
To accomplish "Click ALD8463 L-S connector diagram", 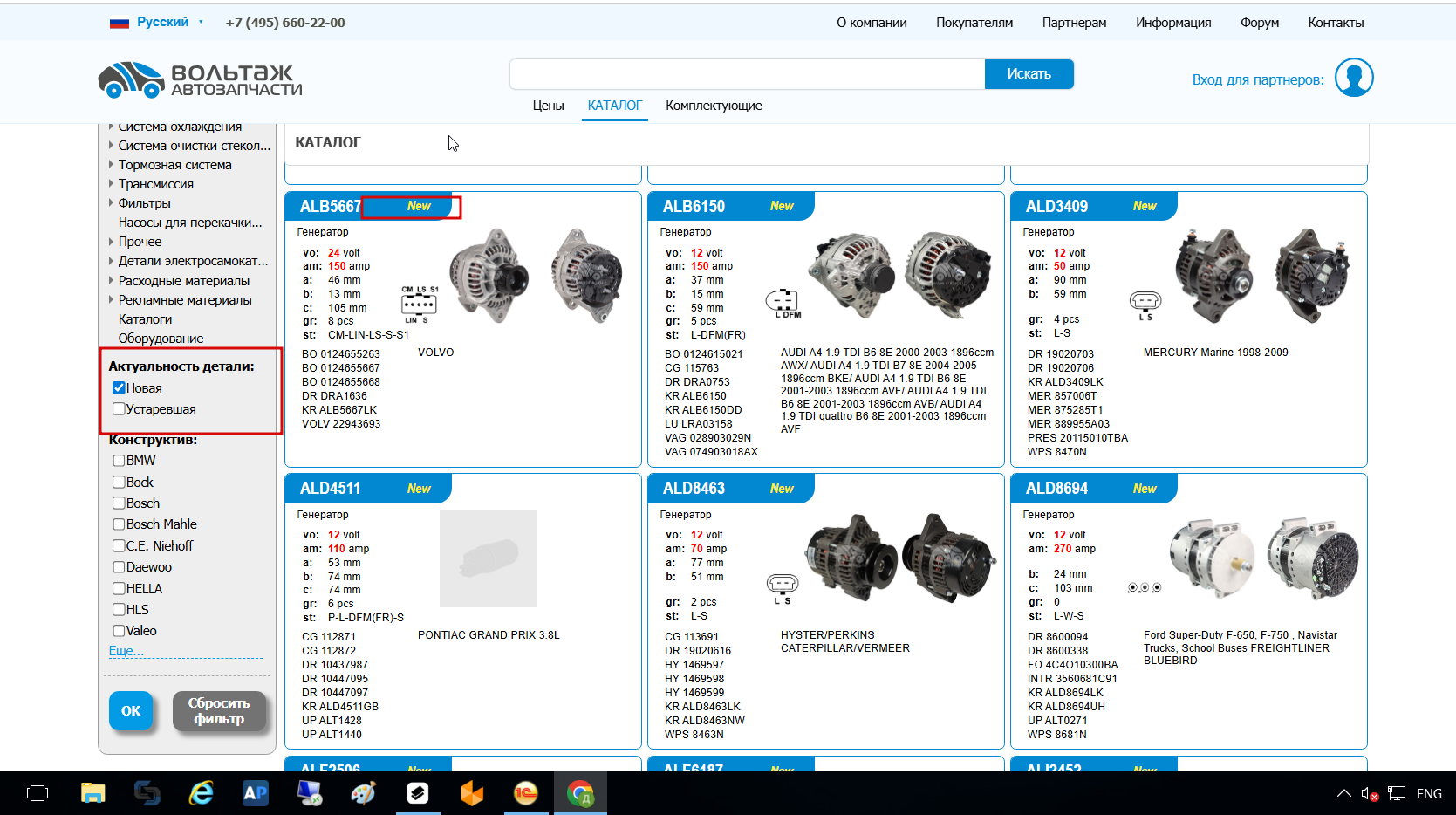I will pyautogui.click(x=783, y=589).
